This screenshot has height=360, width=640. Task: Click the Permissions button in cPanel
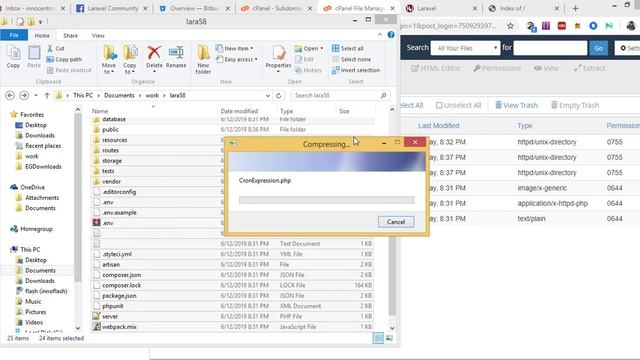click(497, 68)
